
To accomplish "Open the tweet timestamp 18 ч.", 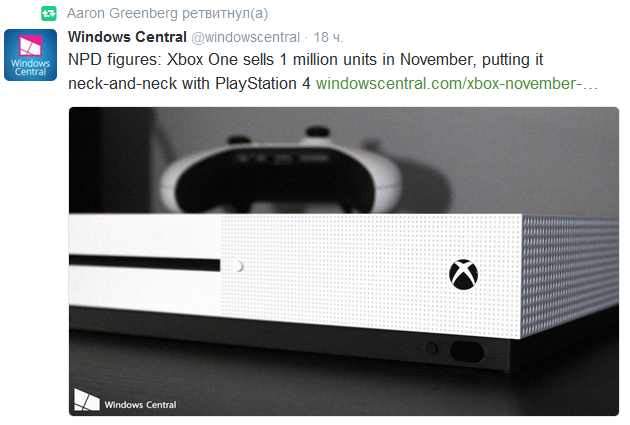I will 328,37.
